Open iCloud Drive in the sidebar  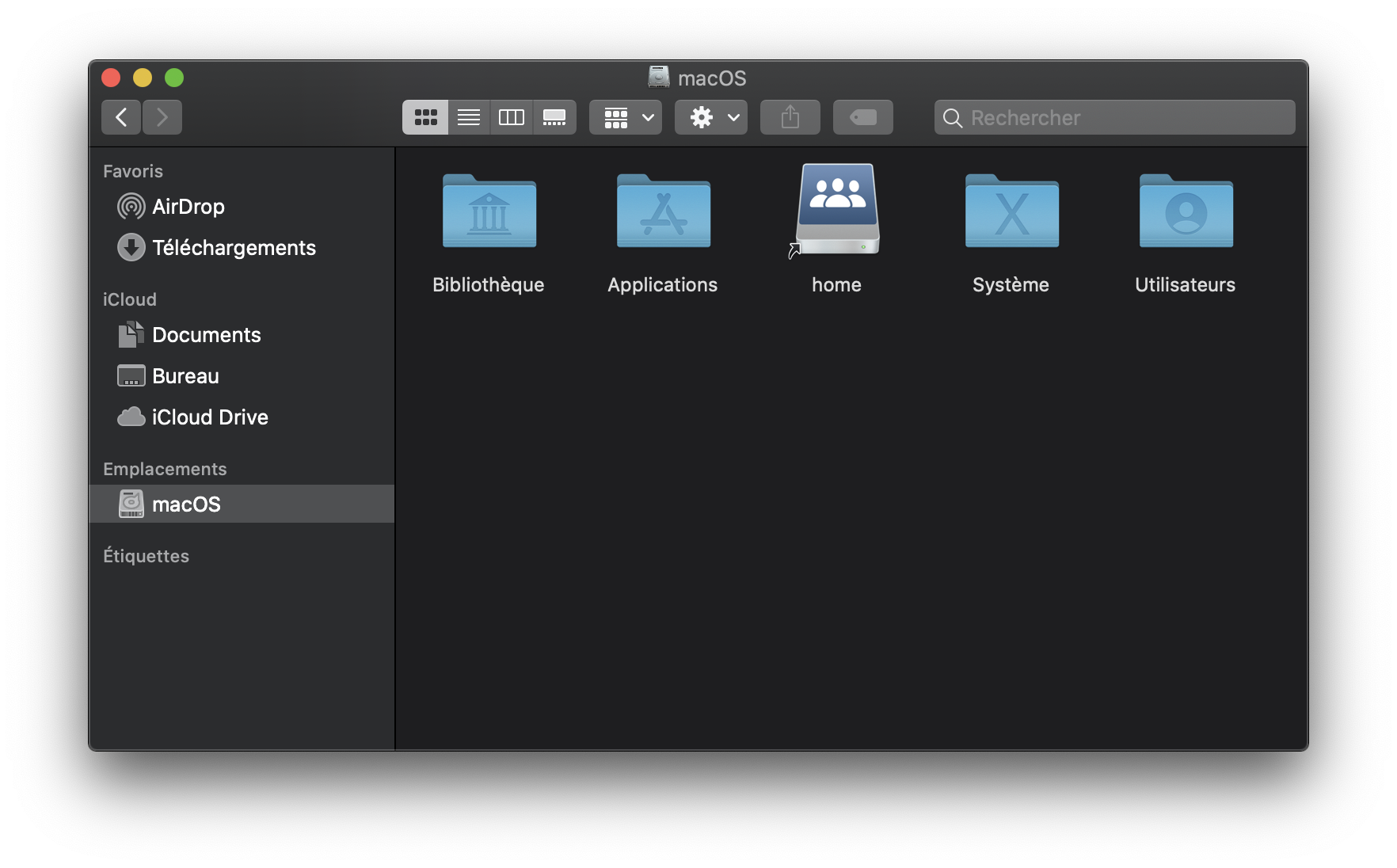point(242,417)
